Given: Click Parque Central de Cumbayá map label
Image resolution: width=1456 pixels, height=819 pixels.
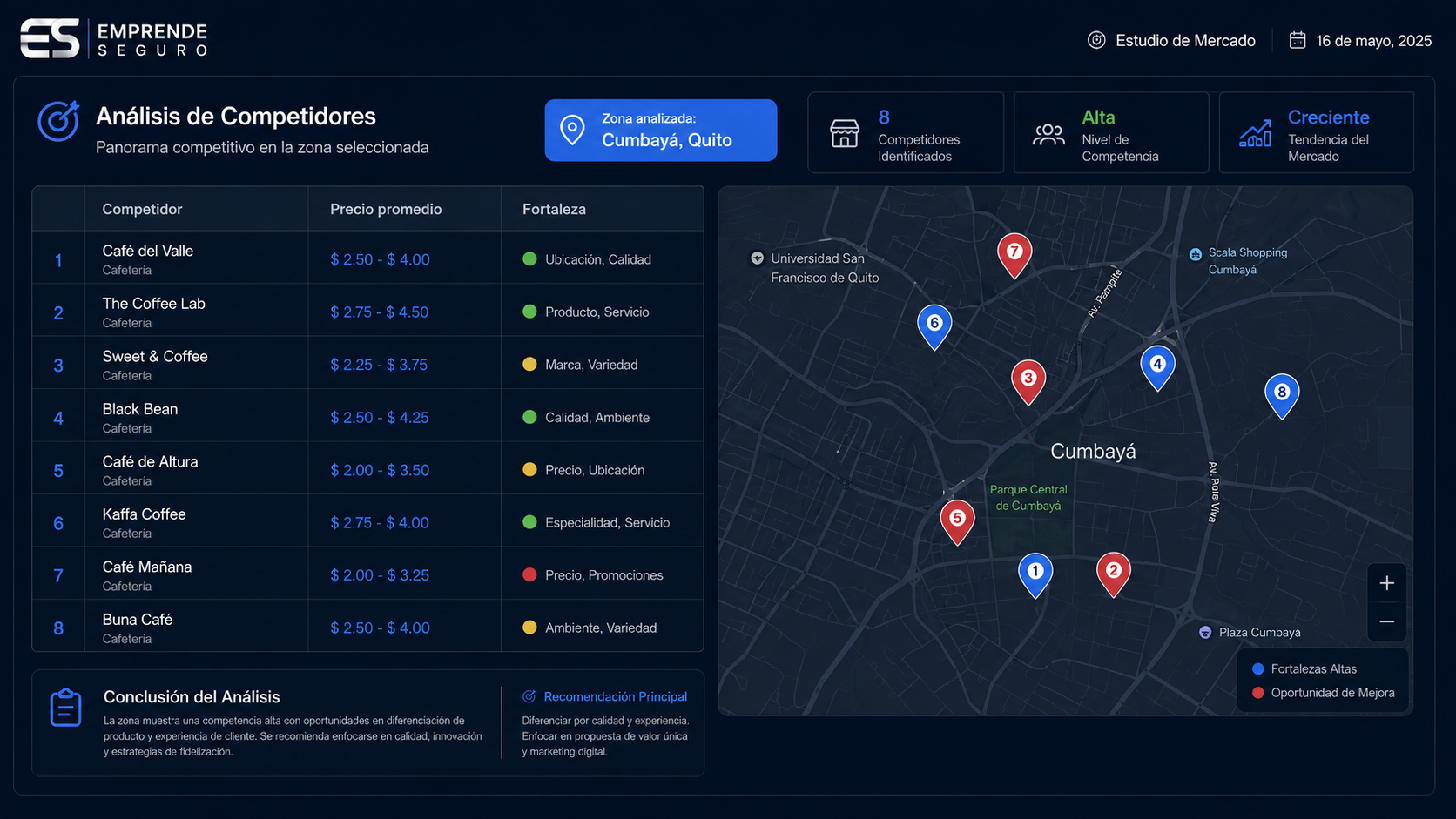Looking at the screenshot, I should pyautogui.click(x=1028, y=497).
